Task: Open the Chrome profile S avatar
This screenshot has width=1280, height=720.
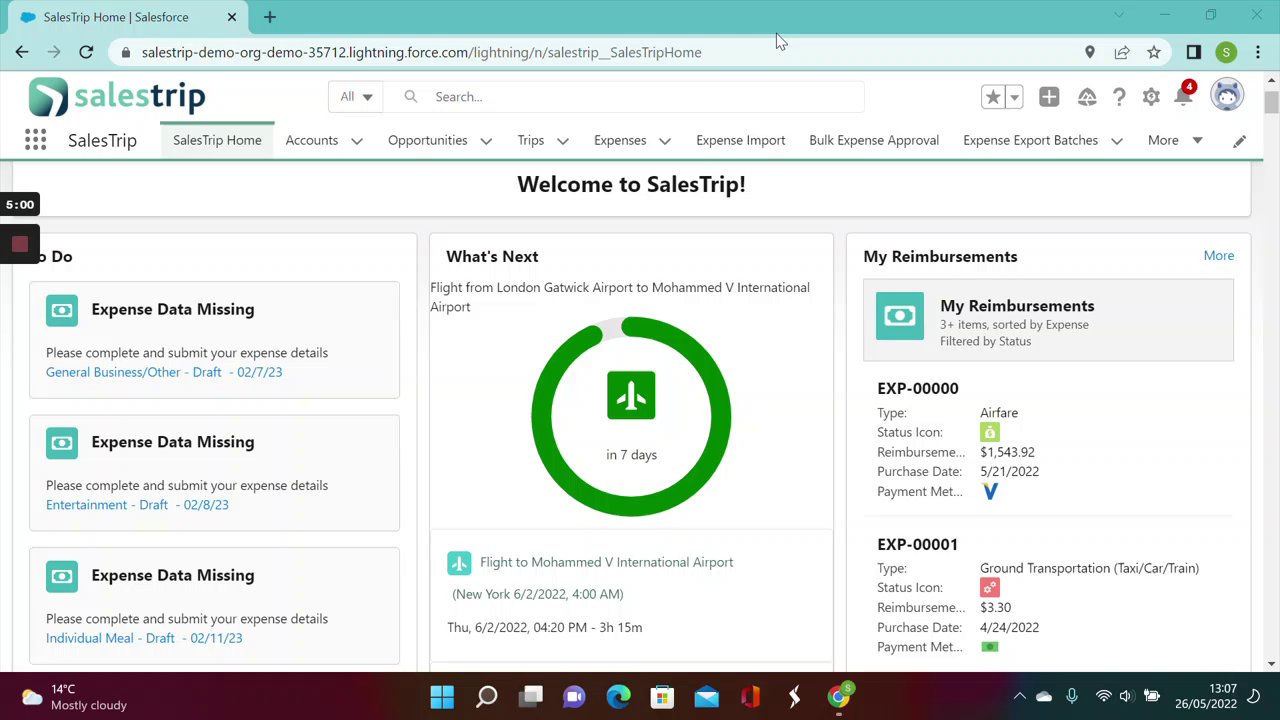Action: coord(1226,52)
